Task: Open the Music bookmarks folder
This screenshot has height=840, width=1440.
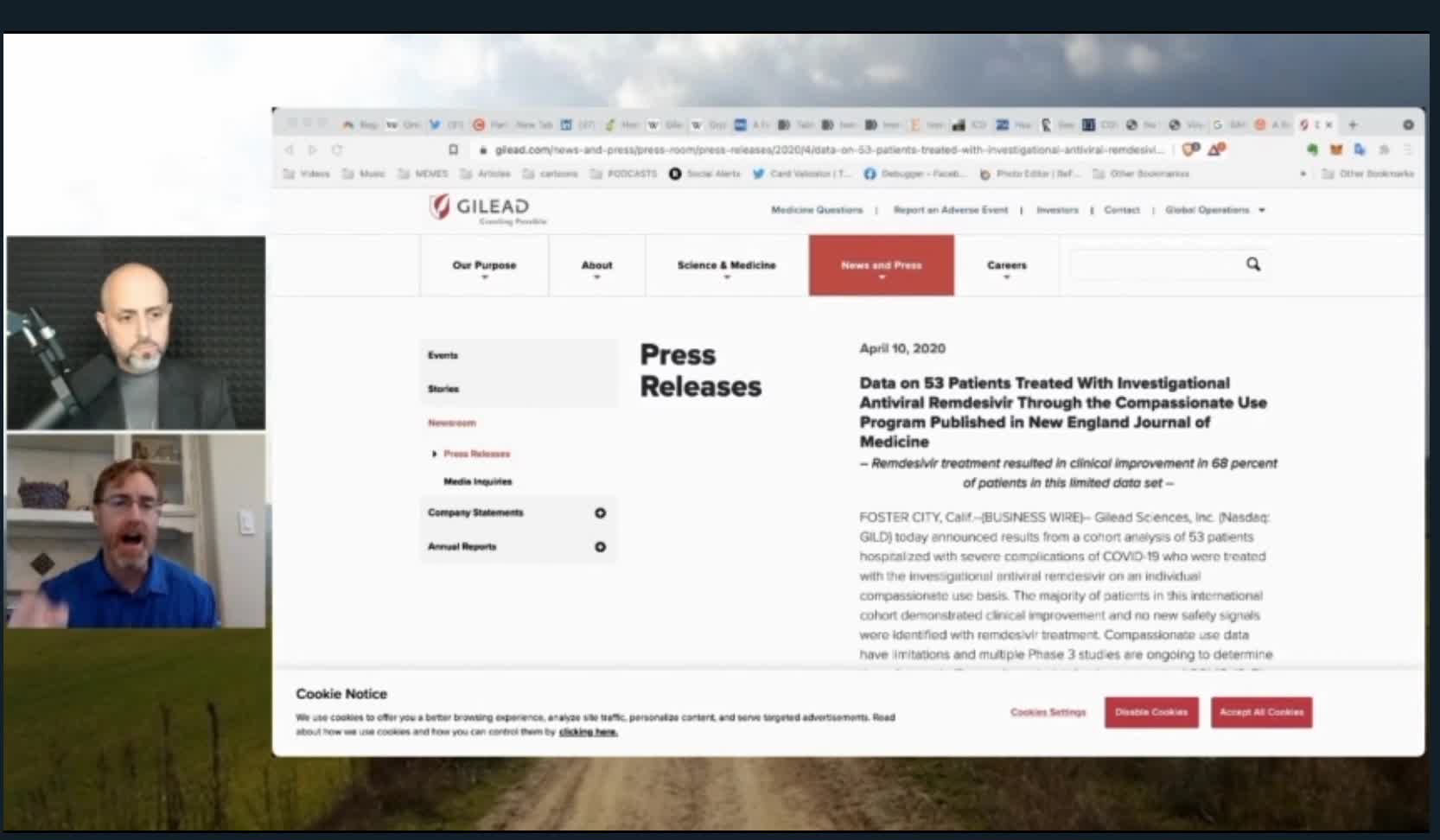Action: [364, 174]
